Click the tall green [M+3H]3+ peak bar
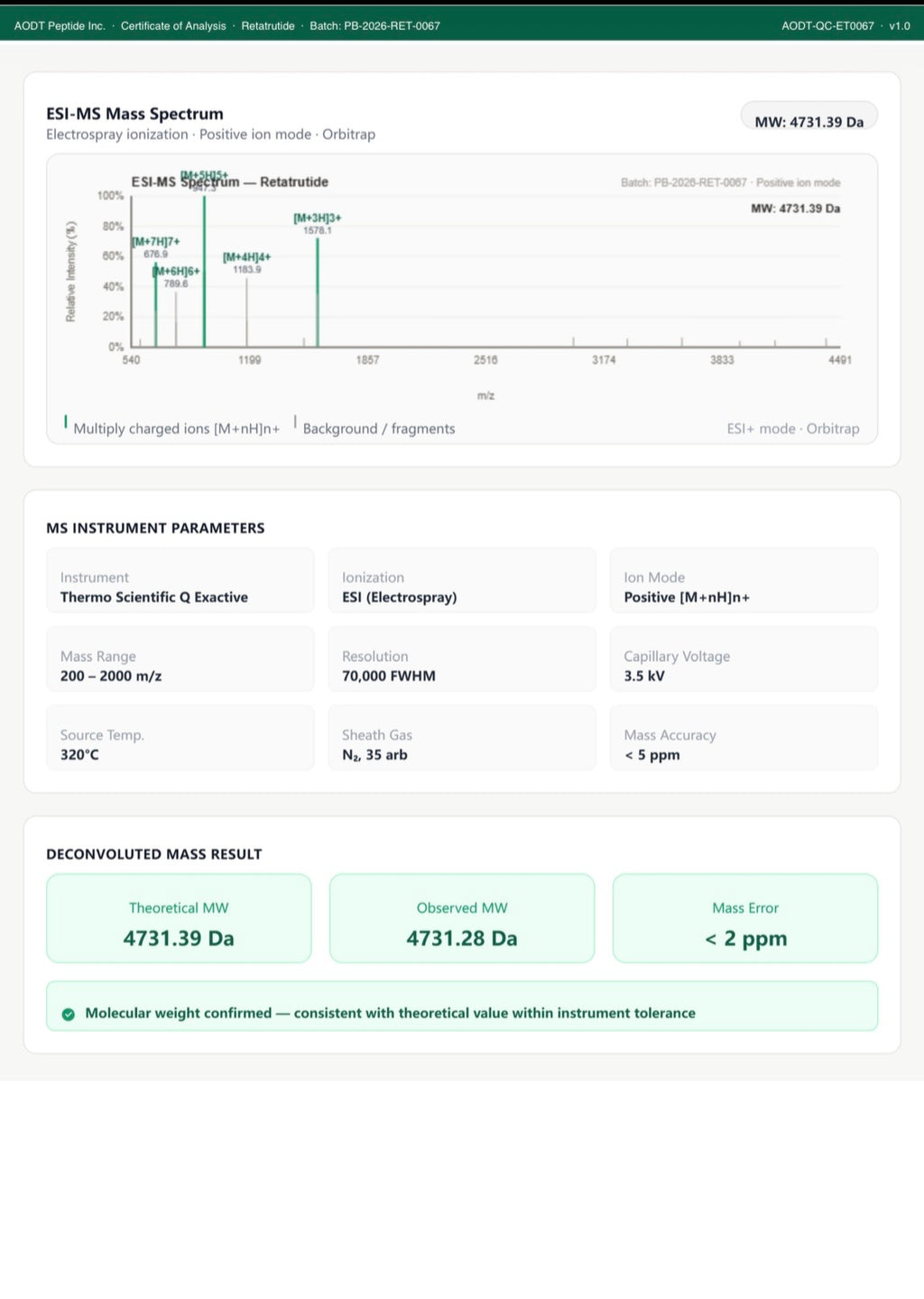 point(318,292)
